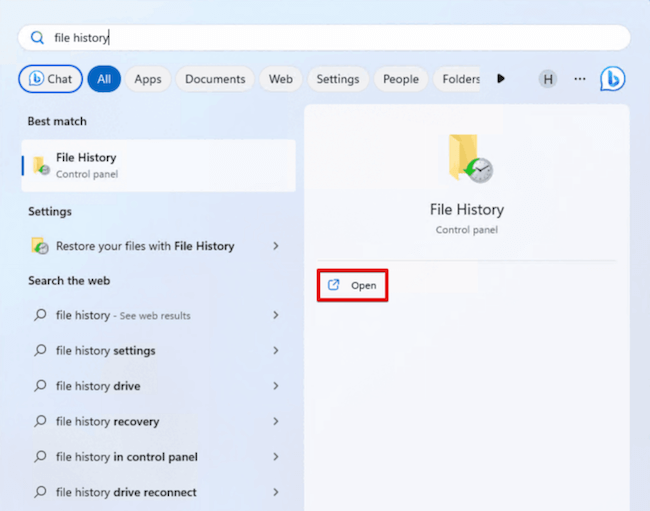Open the Chat filter with Bing
Viewport: 650px width, 511px height.
[50, 79]
